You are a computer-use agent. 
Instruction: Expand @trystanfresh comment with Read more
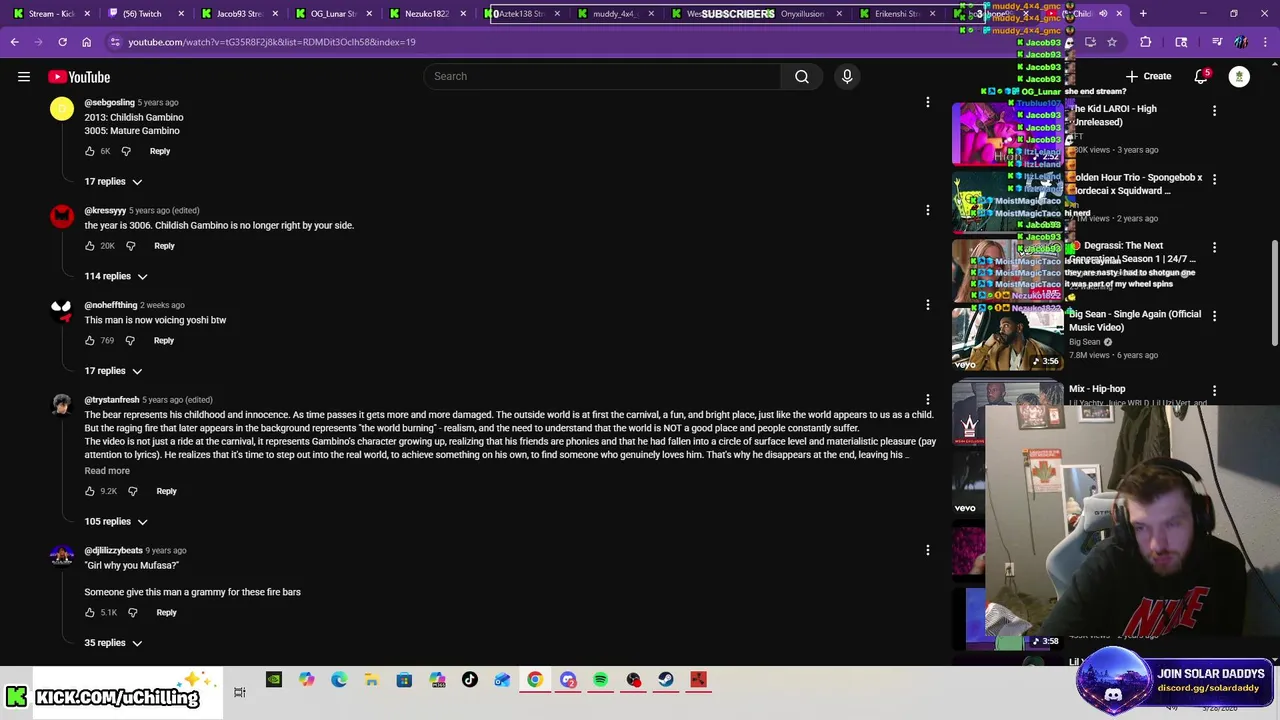pyautogui.click(x=107, y=471)
